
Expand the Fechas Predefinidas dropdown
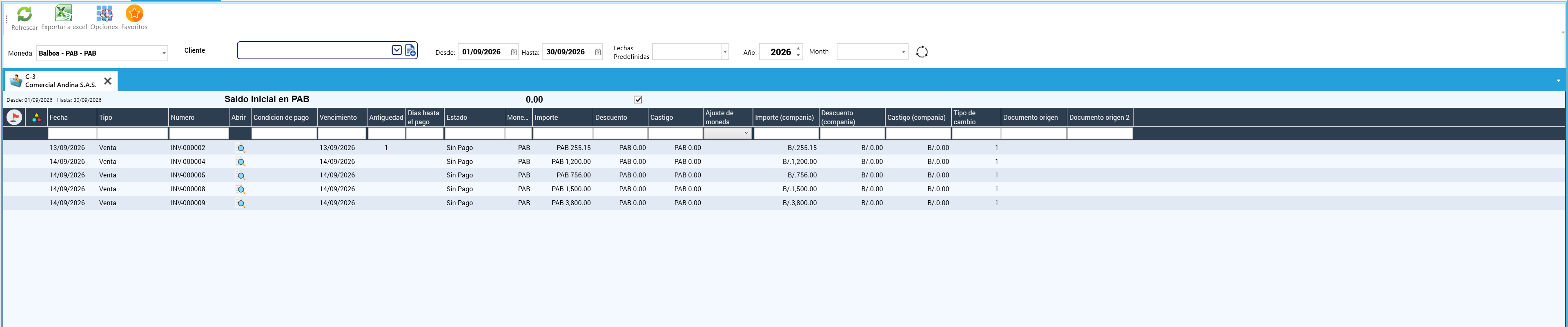click(x=725, y=52)
